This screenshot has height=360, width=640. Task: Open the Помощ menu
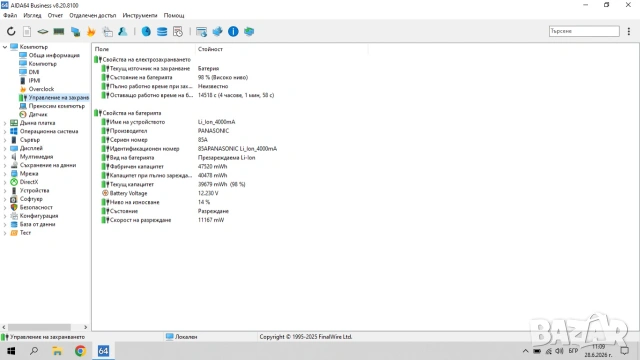[174, 15]
